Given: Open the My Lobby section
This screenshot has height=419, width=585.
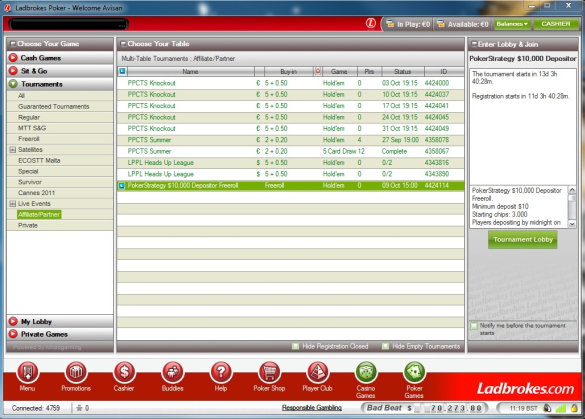Looking at the screenshot, I should tap(60, 321).
